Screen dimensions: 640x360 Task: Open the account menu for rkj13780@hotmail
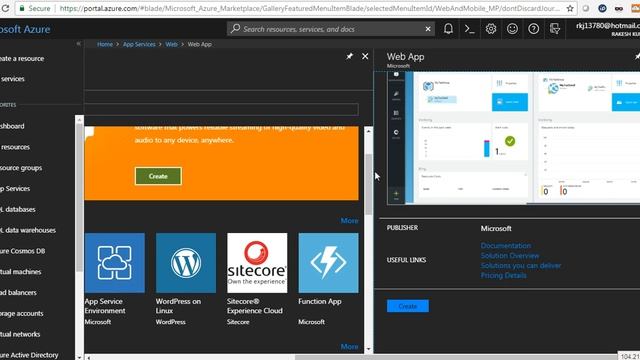608,29
